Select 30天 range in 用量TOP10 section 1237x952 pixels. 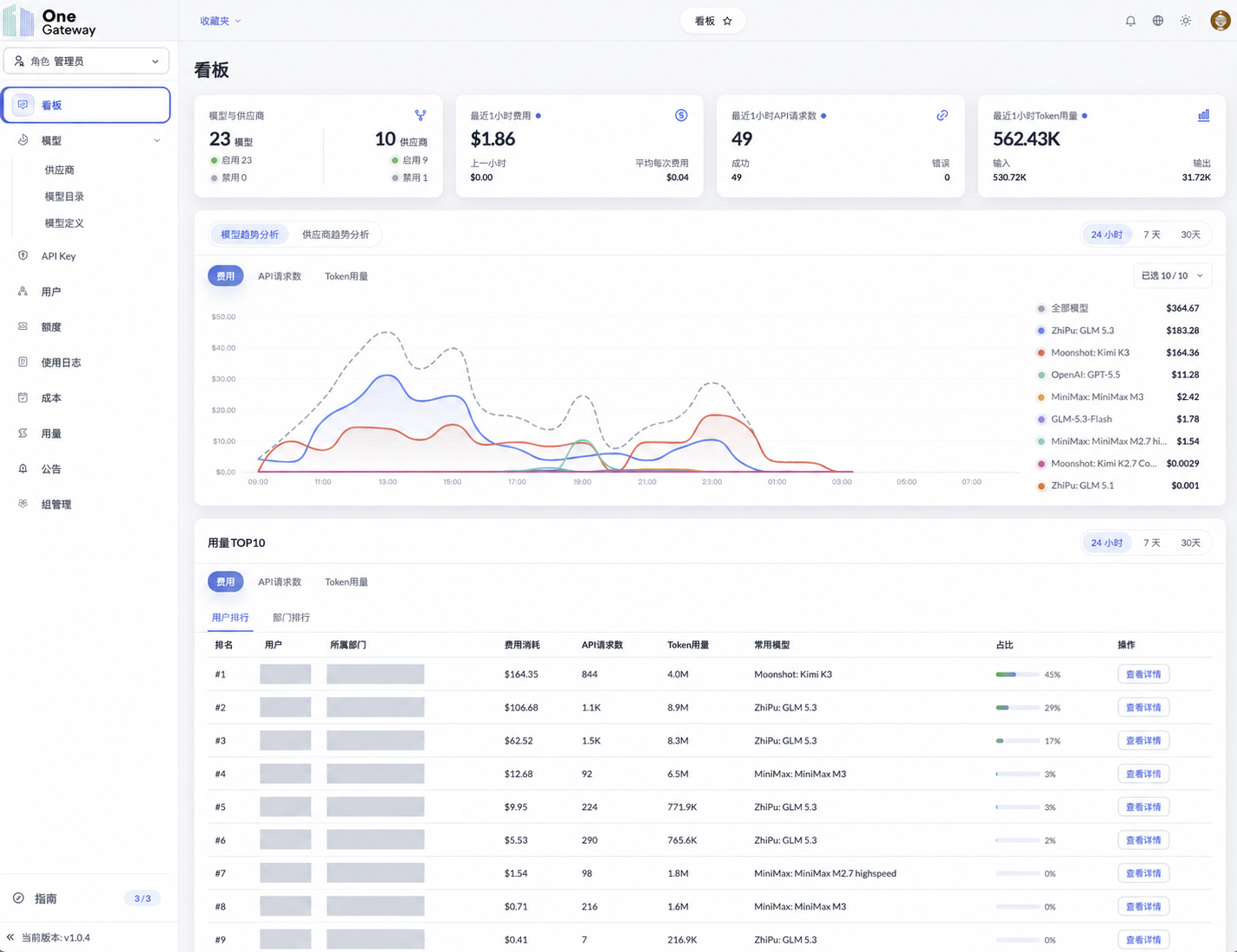pos(1191,543)
